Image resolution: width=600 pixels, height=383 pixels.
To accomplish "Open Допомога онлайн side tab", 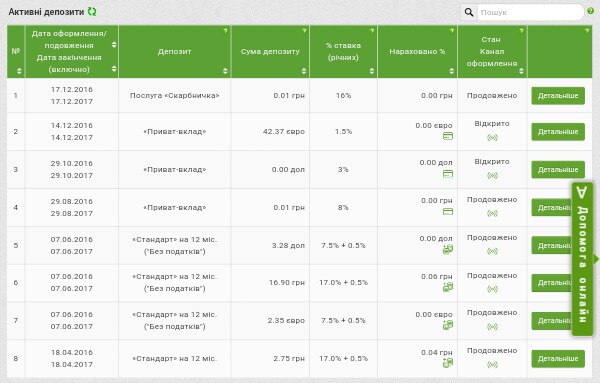I will point(582,259).
